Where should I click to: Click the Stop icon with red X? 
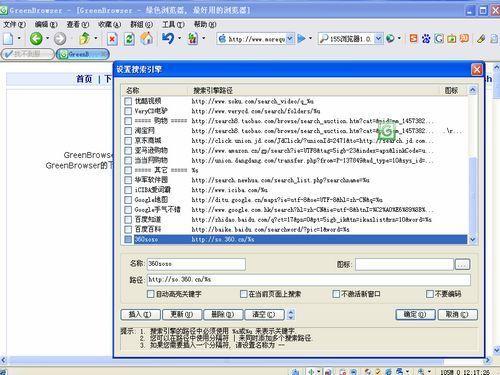coord(112,39)
